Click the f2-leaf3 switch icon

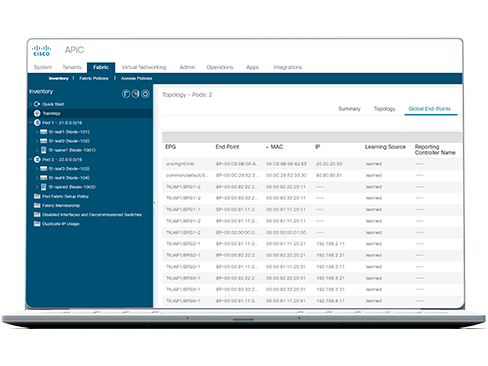pyautogui.click(x=44, y=169)
